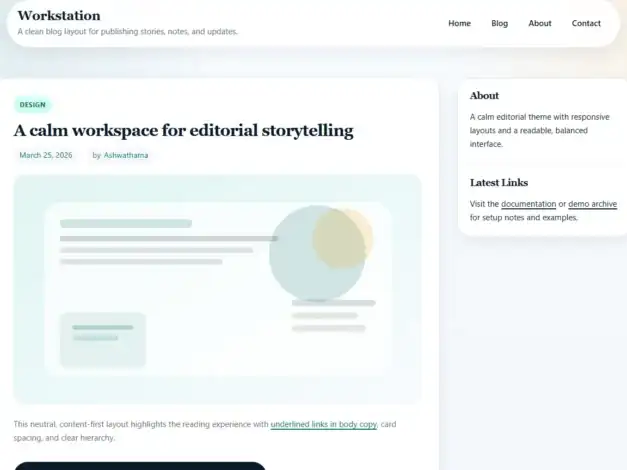Open the About navigation link
The height and width of the screenshot is (470, 627).
[x=540, y=23]
